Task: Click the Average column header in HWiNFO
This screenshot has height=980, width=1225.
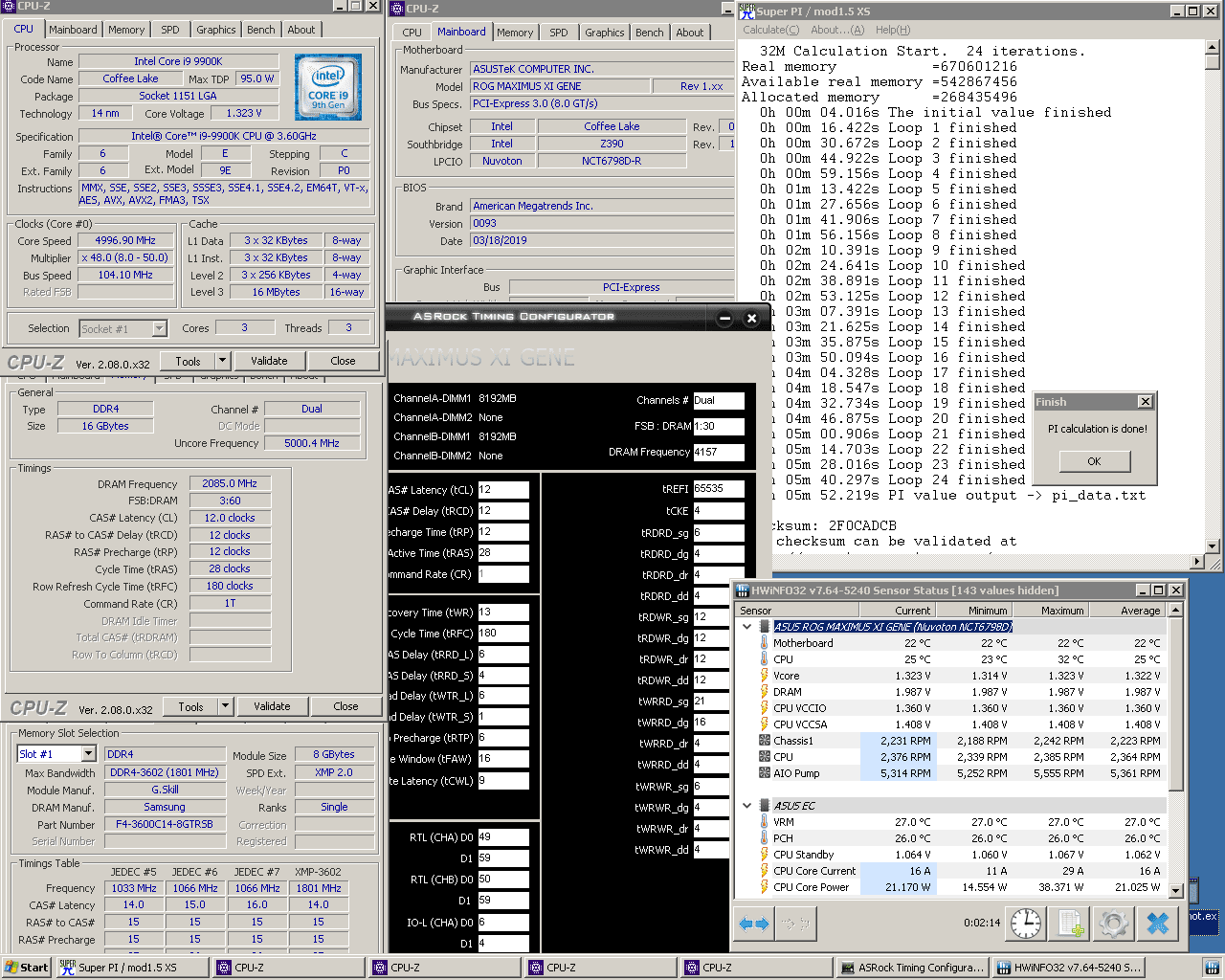Action: pos(1128,611)
